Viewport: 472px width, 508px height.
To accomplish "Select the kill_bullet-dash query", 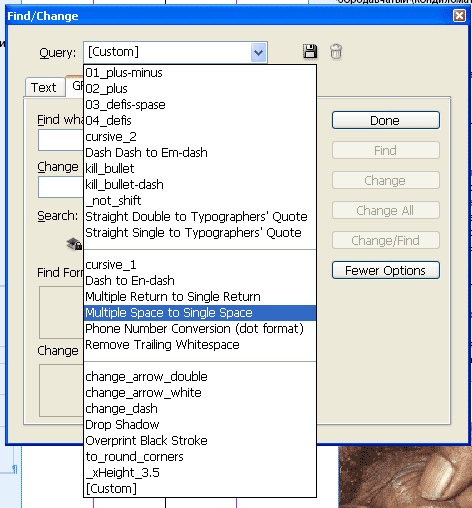I will (x=200, y=185).
